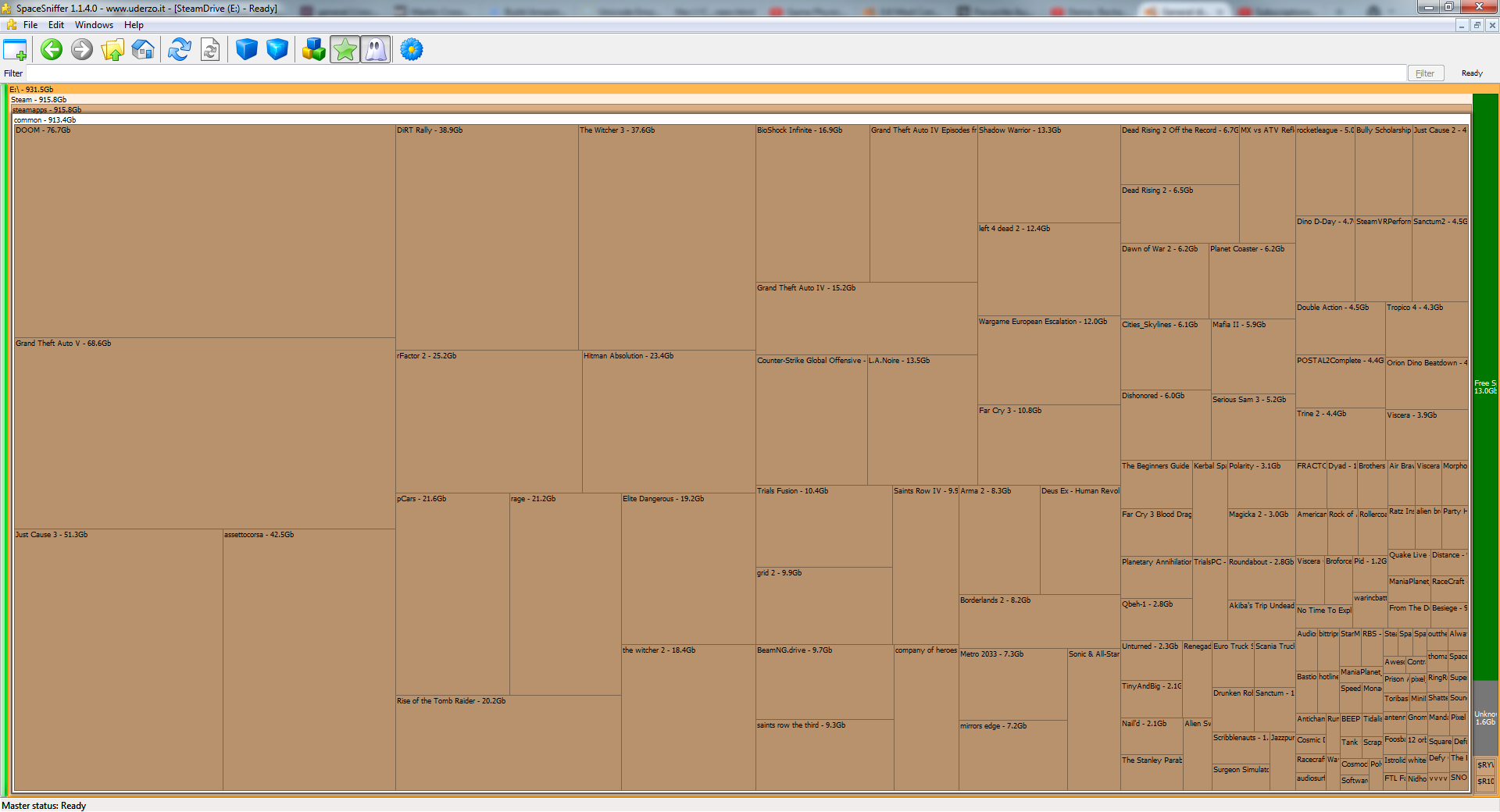Image resolution: width=1500 pixels, height=812 pixels.
Task: Select the green Free Space block
Action: pyautogui.click(x=1485, y=386)
